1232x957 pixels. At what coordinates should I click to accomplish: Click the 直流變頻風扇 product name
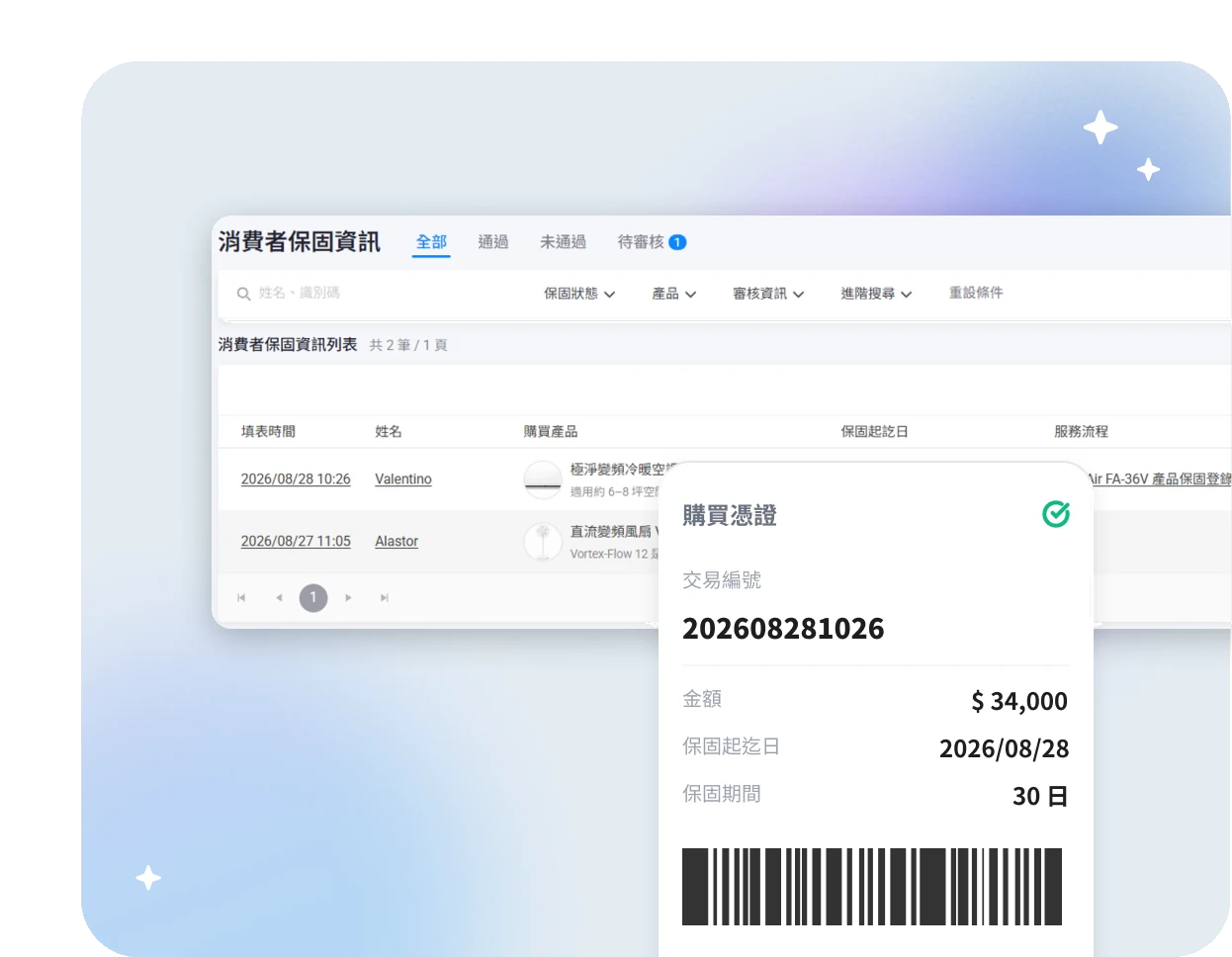pos(614,532)
